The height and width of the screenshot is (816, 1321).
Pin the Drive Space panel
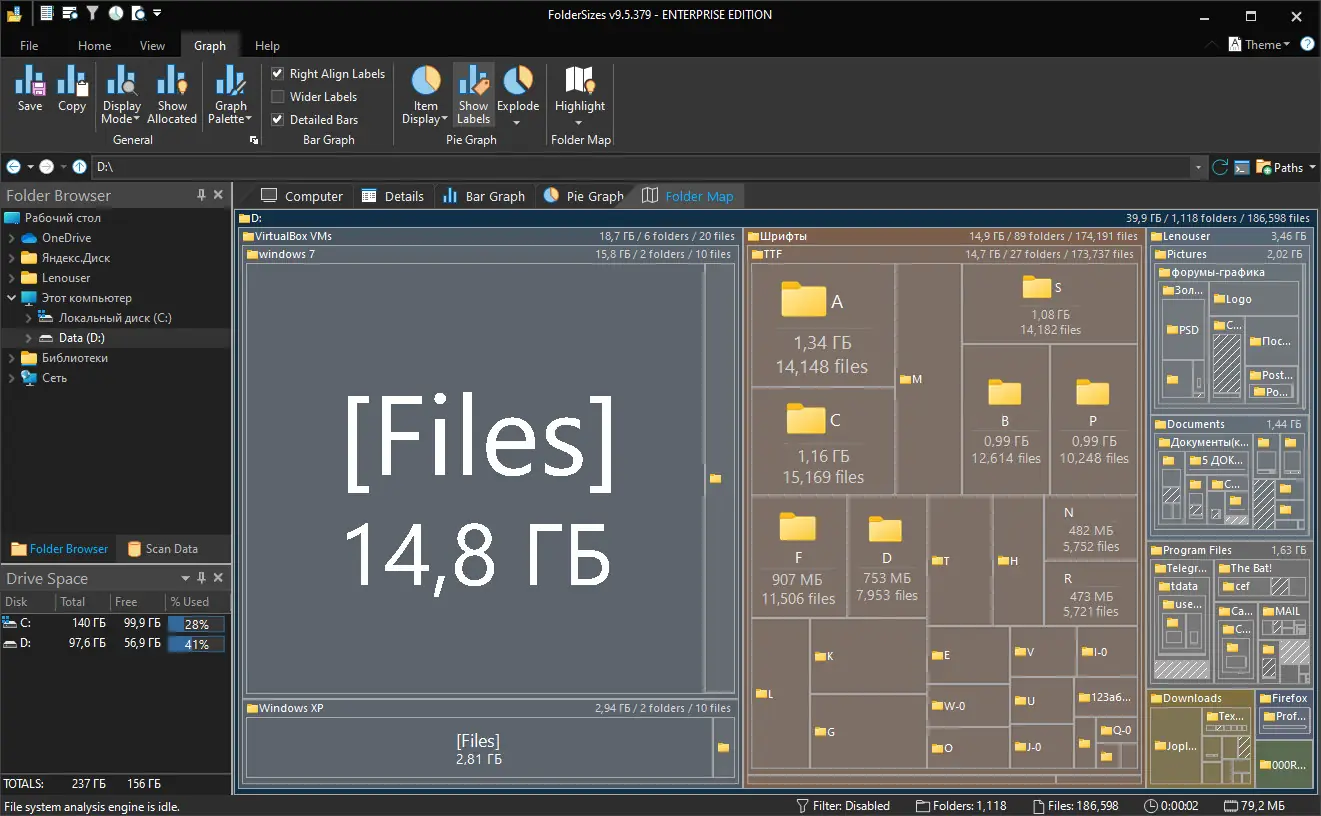[202, 578]
